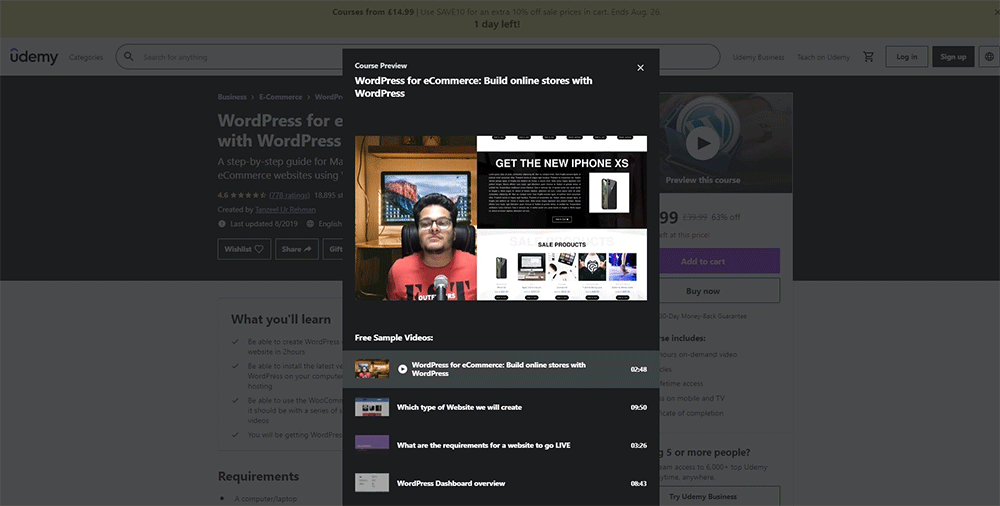
Task: Click the shopping cart icon
Action: click(x=868, y=57)
